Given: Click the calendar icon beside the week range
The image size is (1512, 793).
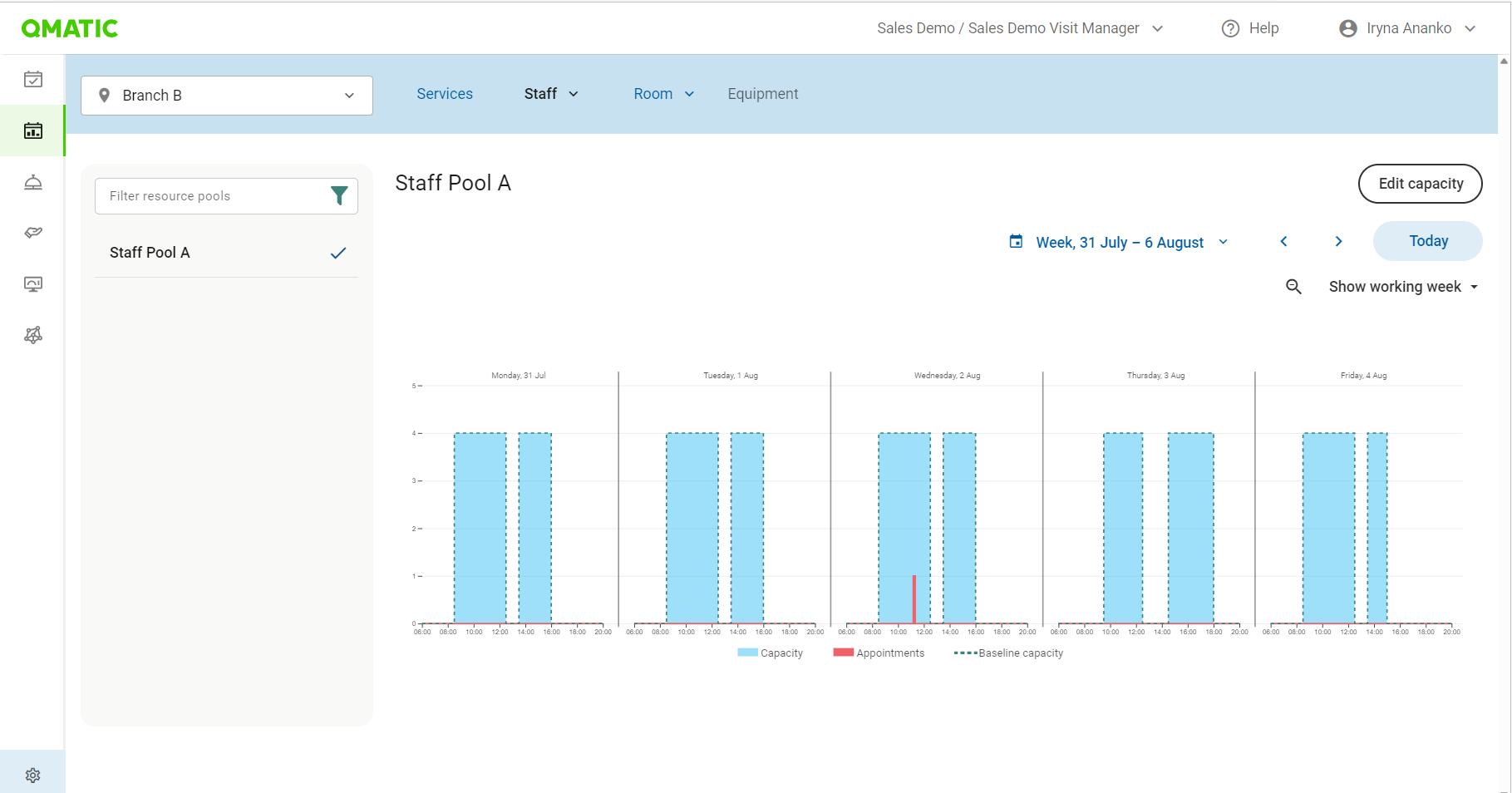Looking at the screenshot, I should (x=1016, y=241).
